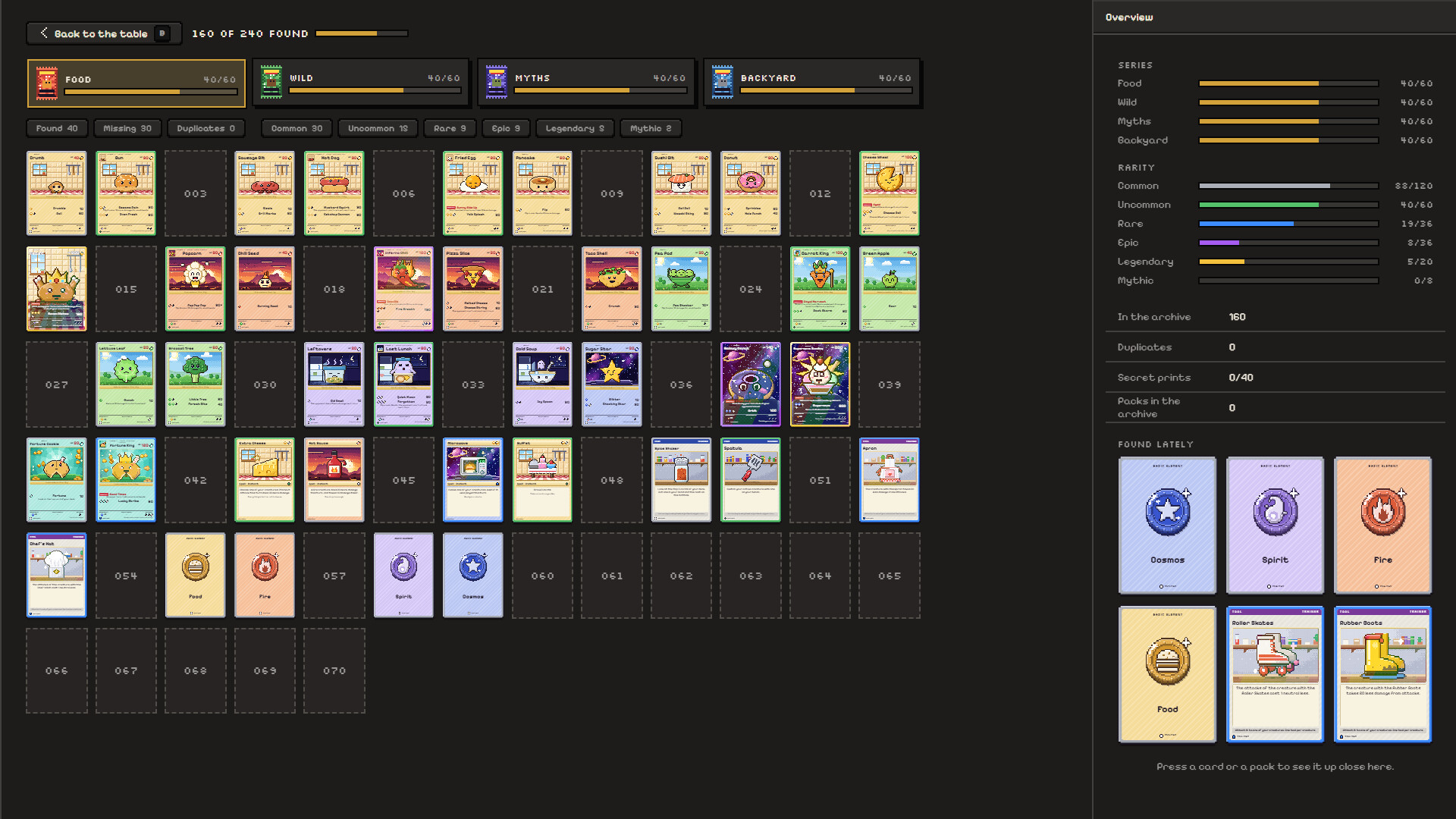Toggle the Rare 9 rarity filter
This screenshot has width=1456, height=819.
point(450,128)
